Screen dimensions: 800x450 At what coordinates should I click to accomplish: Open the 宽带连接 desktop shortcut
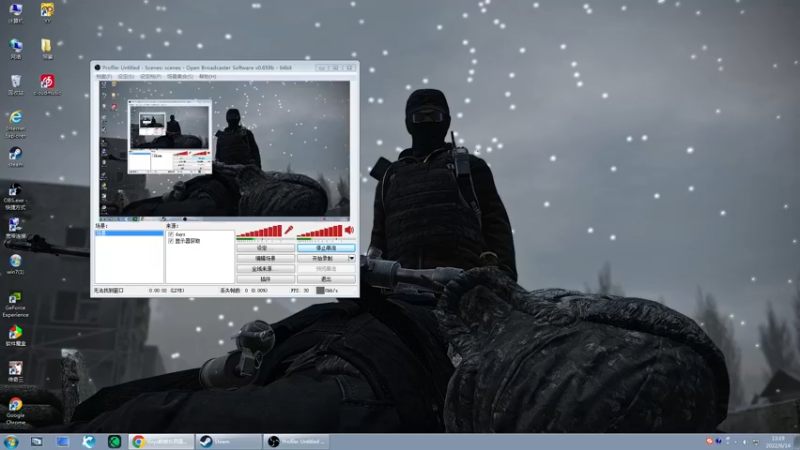(x=15, y=229)
